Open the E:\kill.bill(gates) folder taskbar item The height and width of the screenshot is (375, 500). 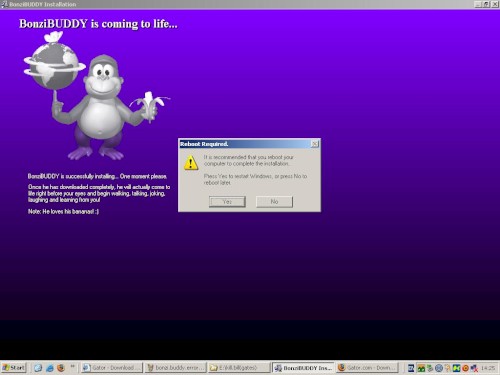point(239,368)
